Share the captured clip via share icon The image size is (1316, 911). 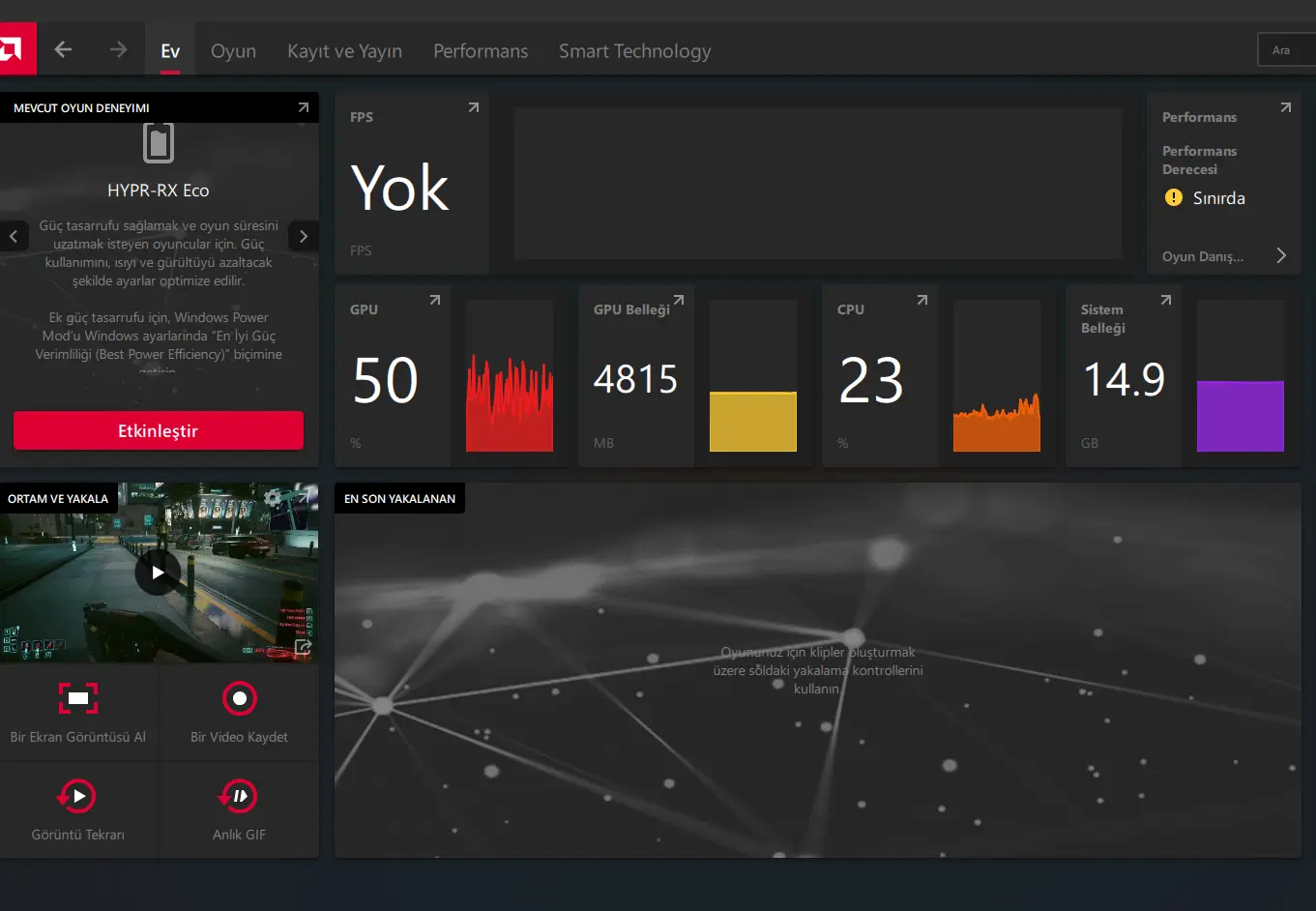[304, 647]
